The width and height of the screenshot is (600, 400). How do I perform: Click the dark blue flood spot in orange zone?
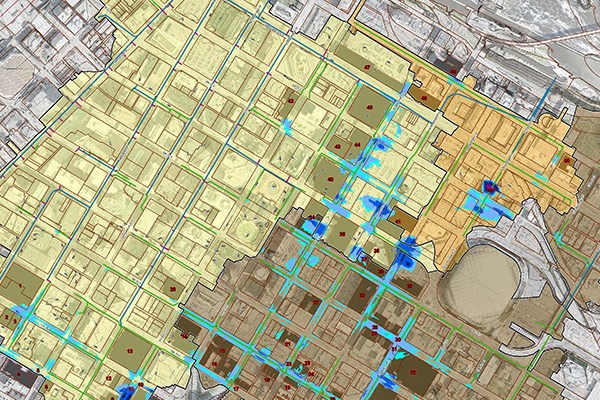(x=490, y=186)
